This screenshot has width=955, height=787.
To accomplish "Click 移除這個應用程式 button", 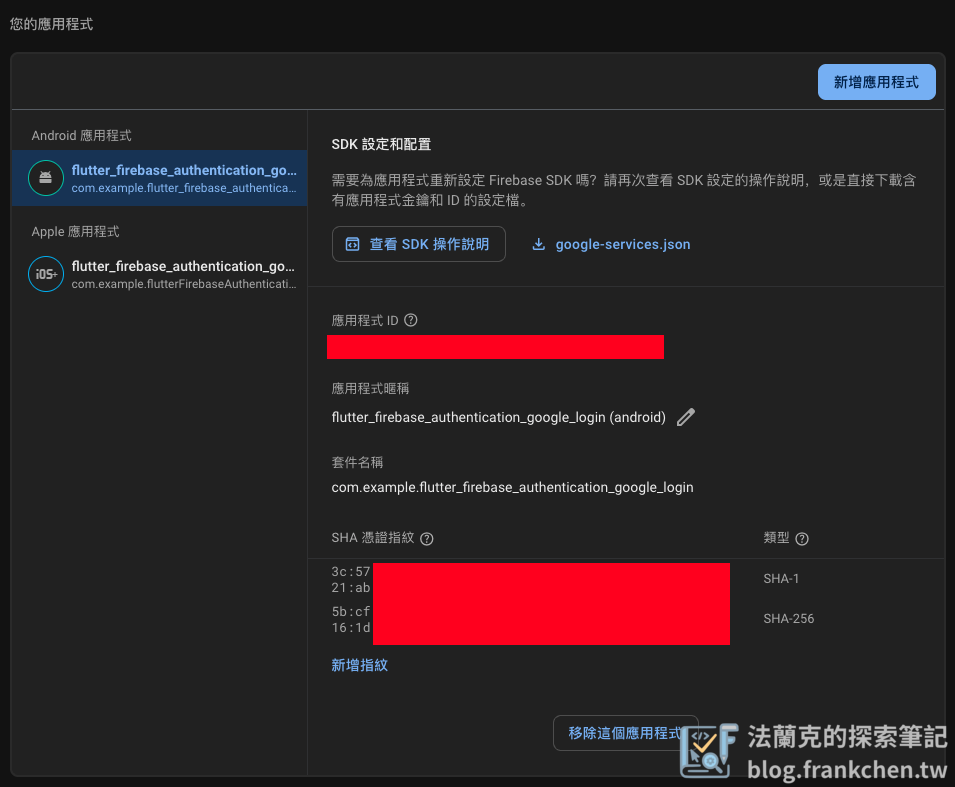I will click(626, 733).
